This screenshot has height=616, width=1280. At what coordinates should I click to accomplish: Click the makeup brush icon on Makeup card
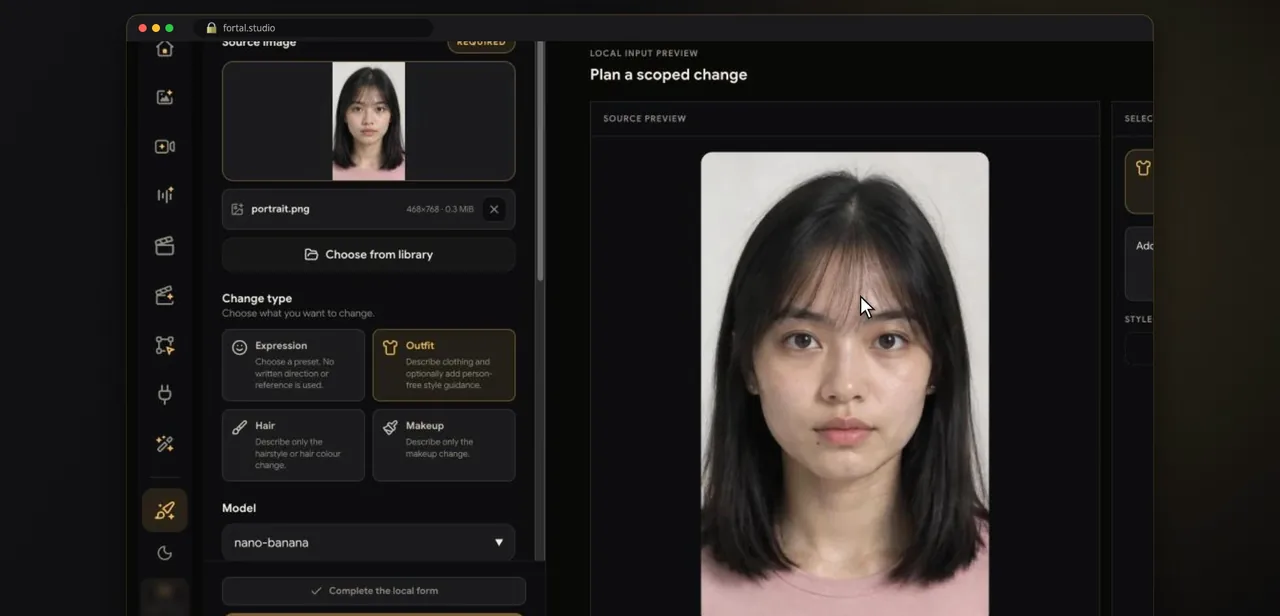tap(390, 427)
